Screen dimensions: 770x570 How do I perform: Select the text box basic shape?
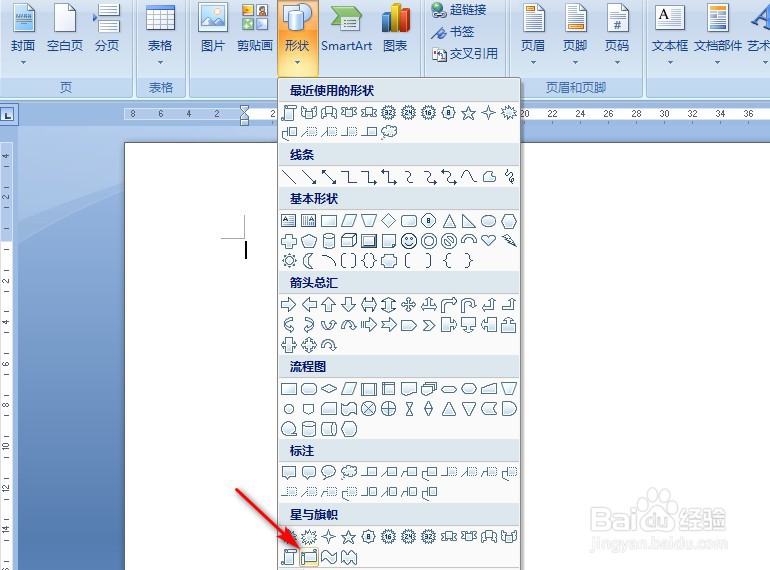289,221
